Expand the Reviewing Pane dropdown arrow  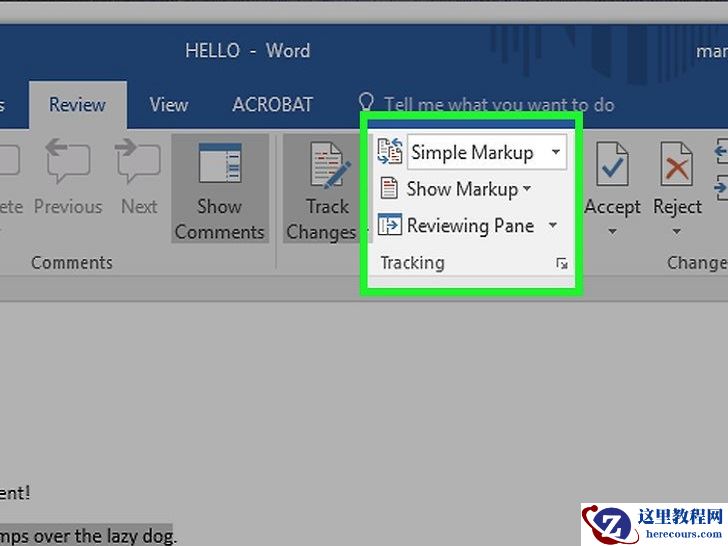[x=552, y=225]
